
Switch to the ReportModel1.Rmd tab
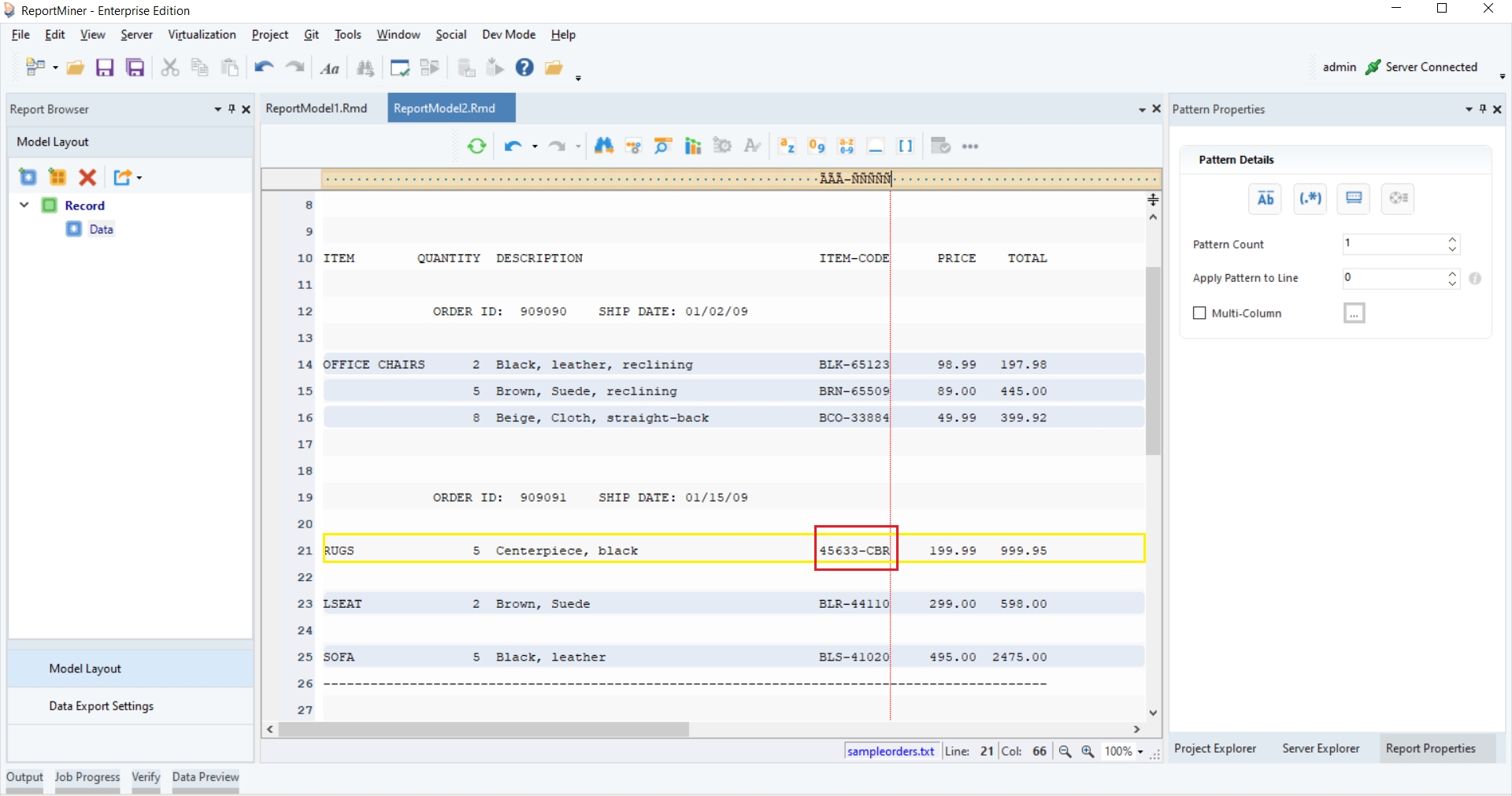tap(317, 109)
